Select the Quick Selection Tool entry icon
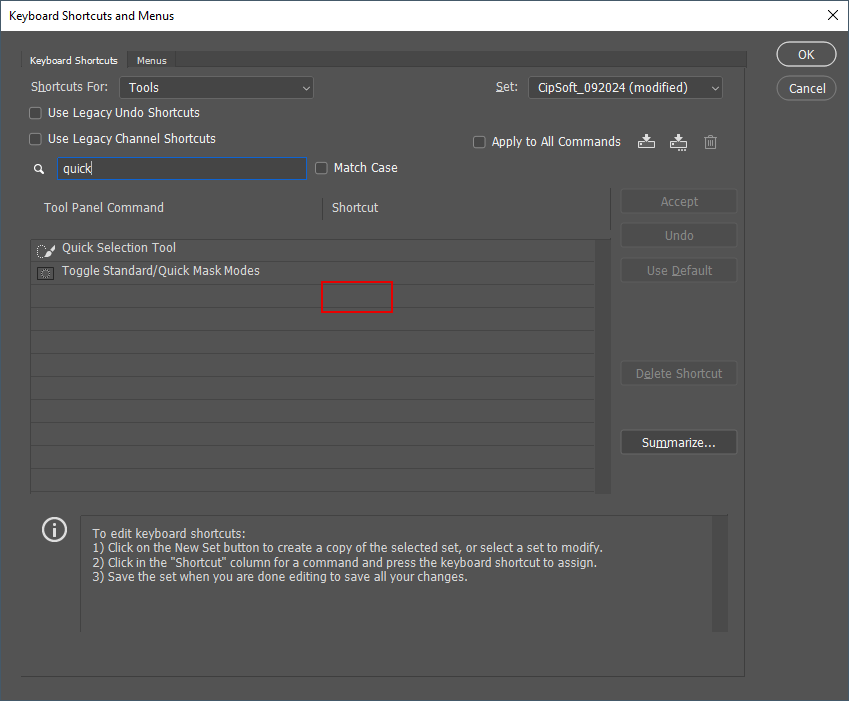This screenshot has width=849, height=701. point(44,248)
